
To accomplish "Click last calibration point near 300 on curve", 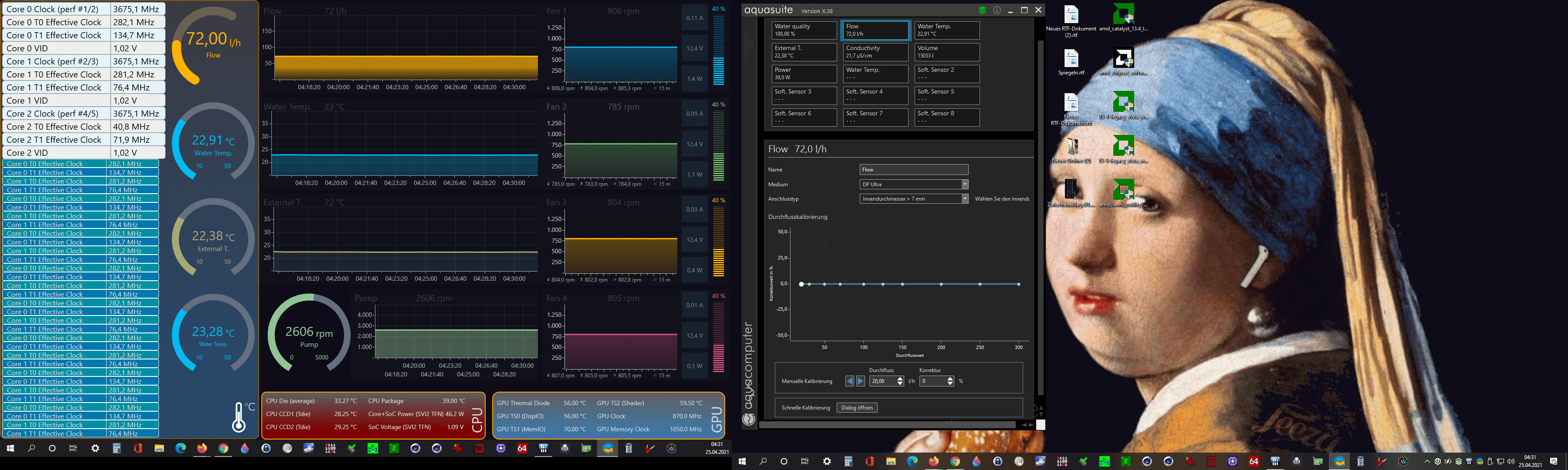I will pyautogui.click(x=1018, y=284).
